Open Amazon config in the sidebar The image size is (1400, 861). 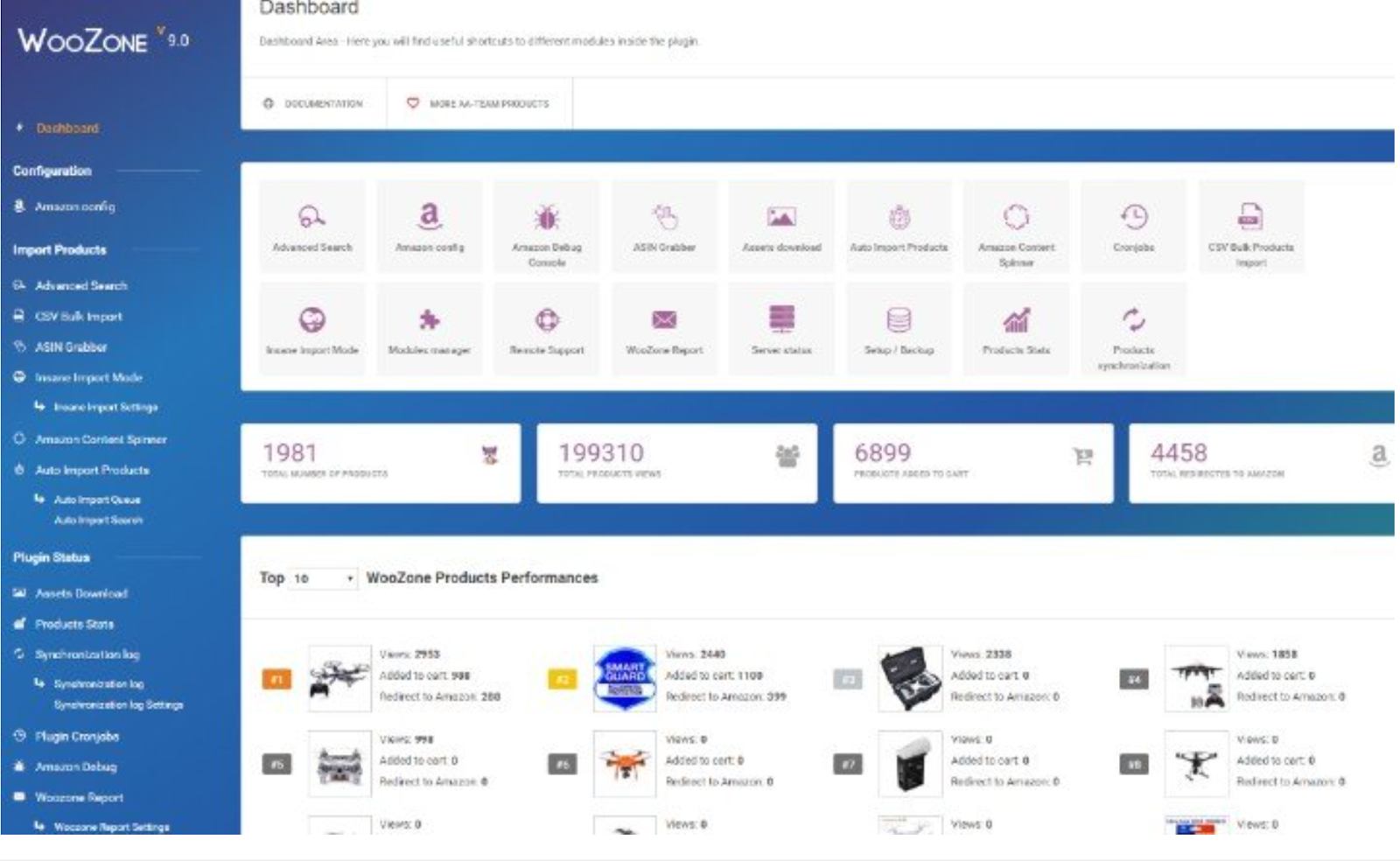[74, 206]
